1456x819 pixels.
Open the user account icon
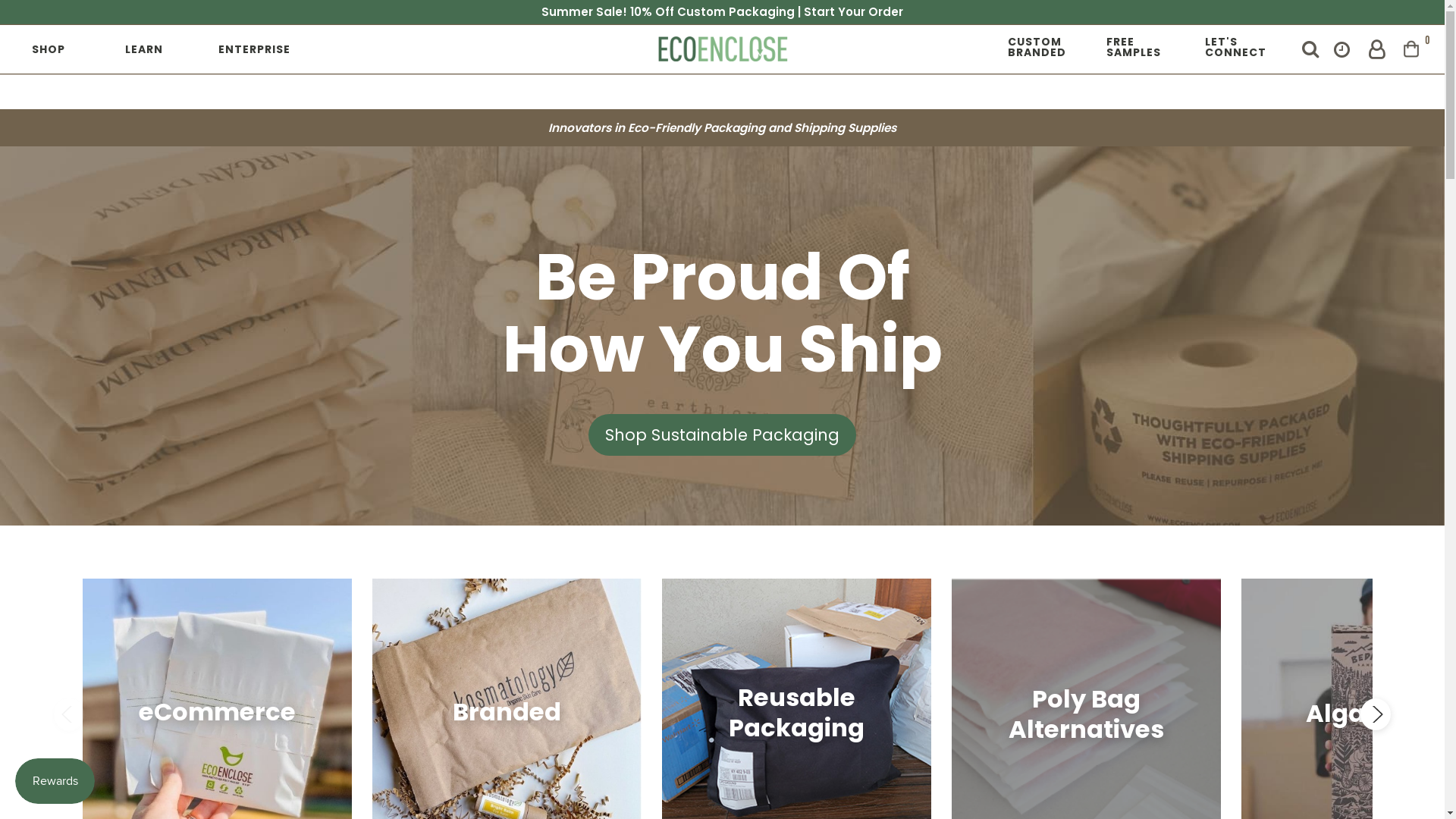1376,49
